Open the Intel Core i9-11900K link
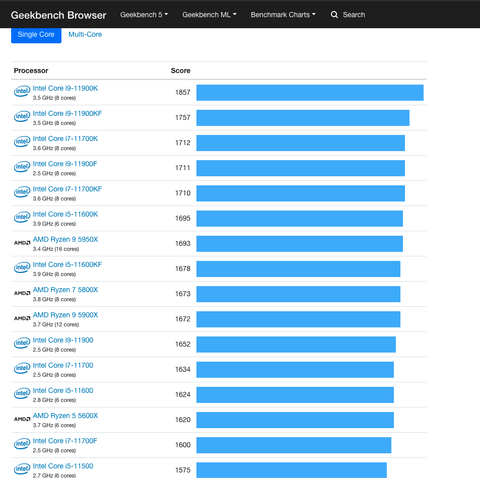 pos(65,88)
